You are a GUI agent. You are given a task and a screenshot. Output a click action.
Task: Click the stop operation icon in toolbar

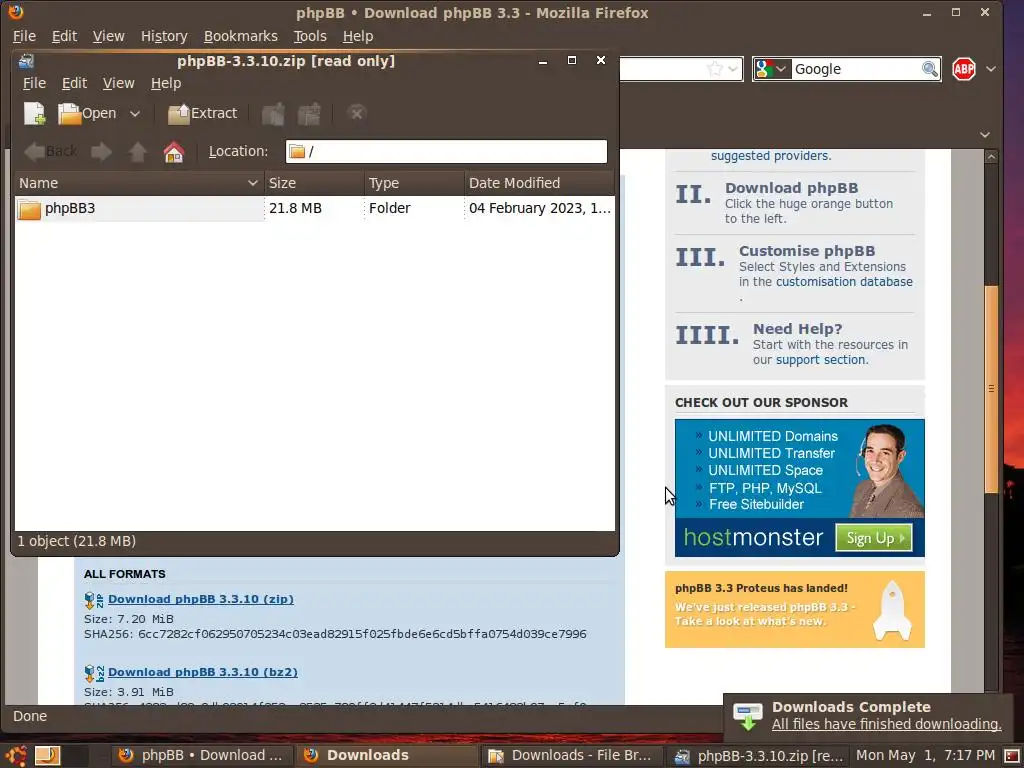(357, 114)
